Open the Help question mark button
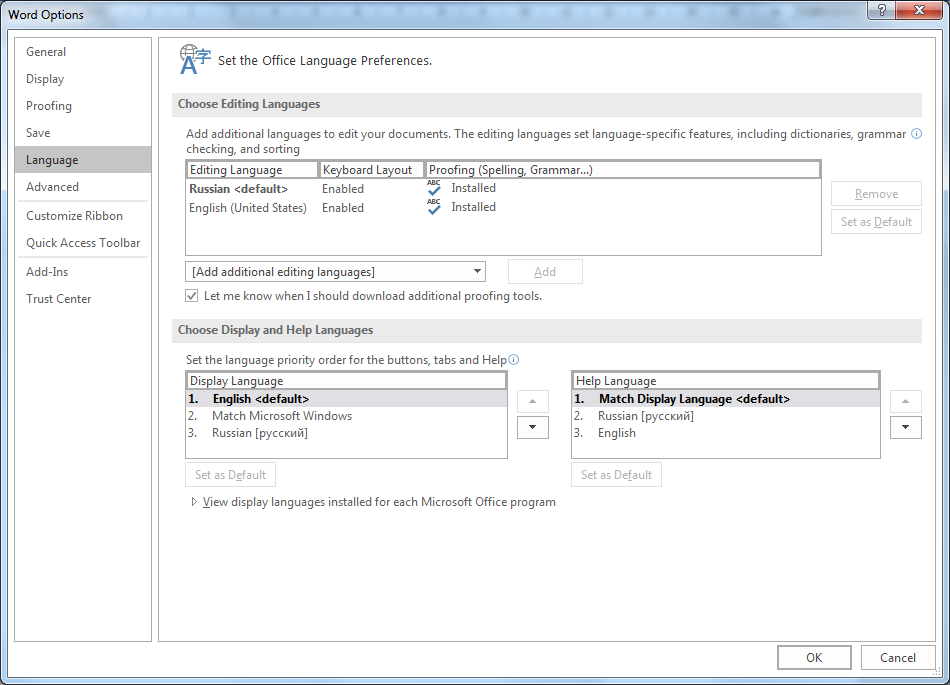950x685 pixels. (x=882, y=10)
